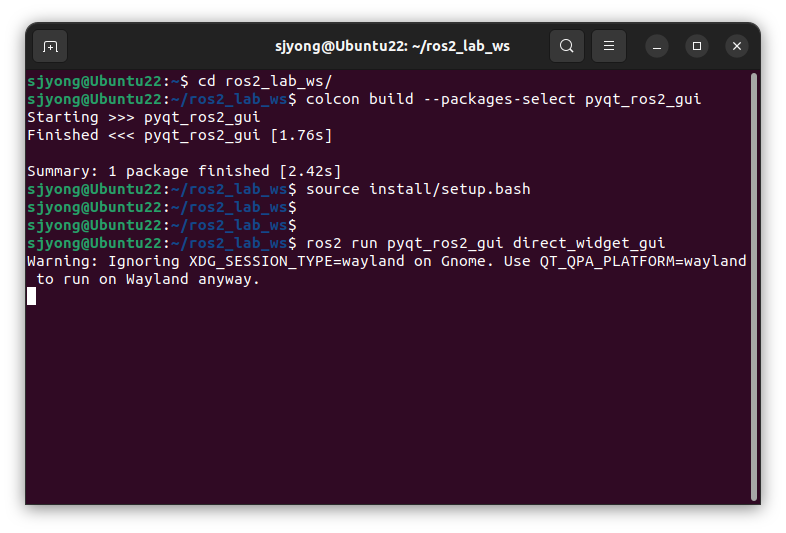Image resolution: width=786 pixels, height=533 pixels.
Task: Click the vertical scrollbar of the terminal
Action: pyautogui.click(x=753, y=287)
